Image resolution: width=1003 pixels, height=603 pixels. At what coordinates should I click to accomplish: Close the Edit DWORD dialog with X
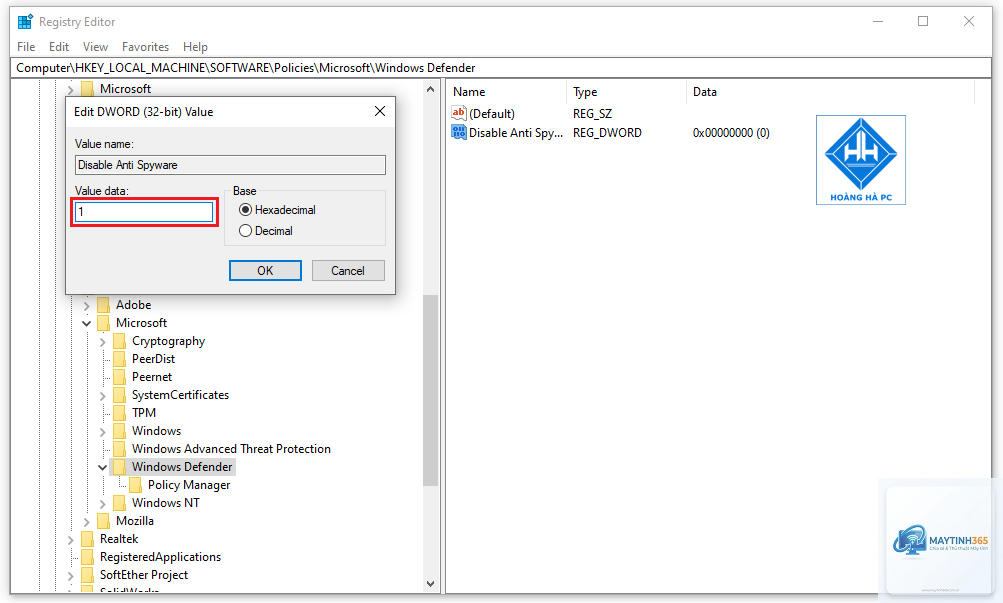coord(380,111)
